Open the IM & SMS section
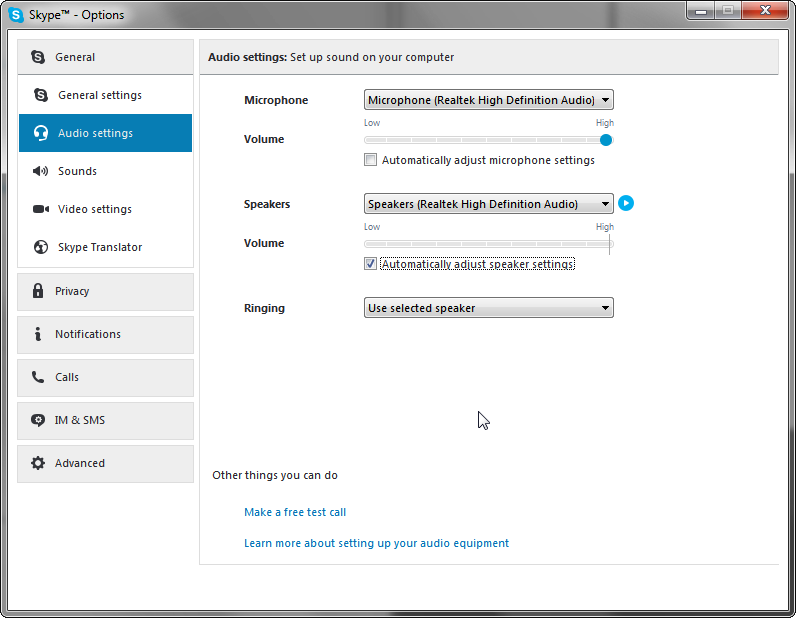Image resolution: width=796 pixels, height=618 pixels. pos(106,421)
